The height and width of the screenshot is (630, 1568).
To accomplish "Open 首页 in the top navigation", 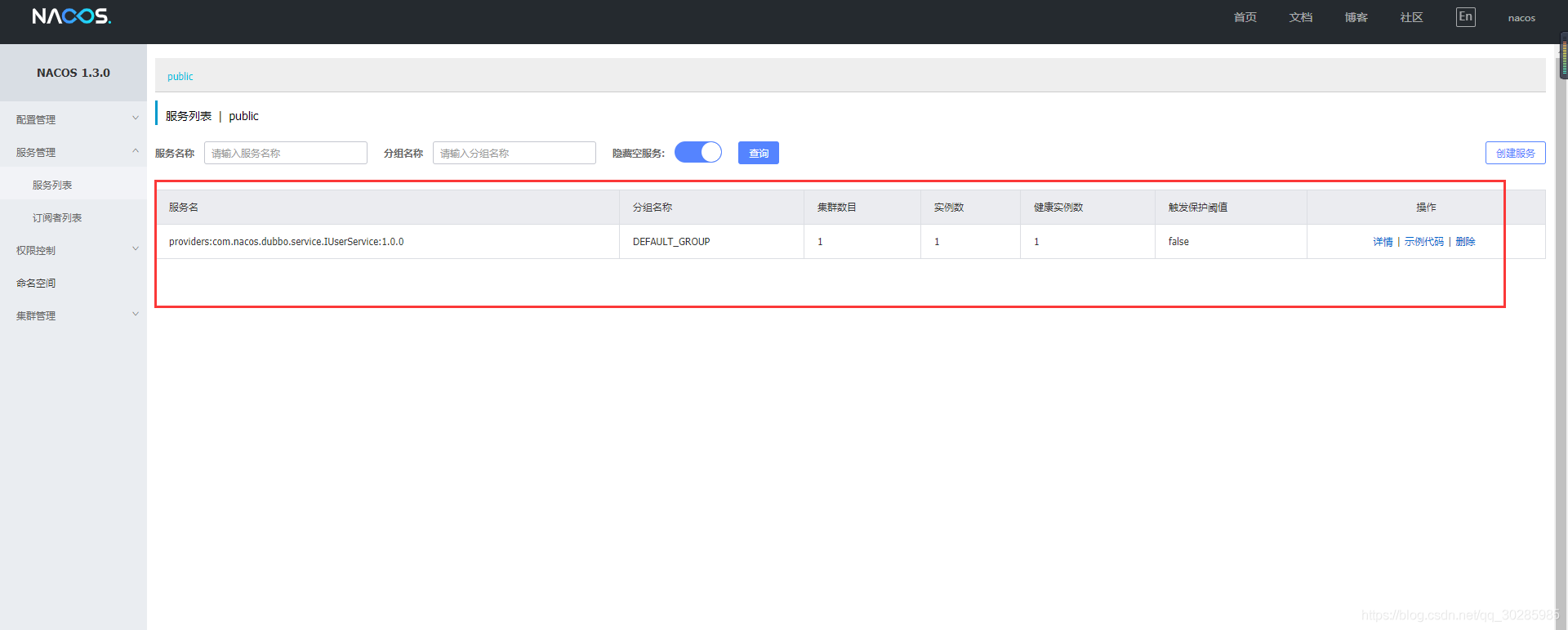I will (1245, 17).
